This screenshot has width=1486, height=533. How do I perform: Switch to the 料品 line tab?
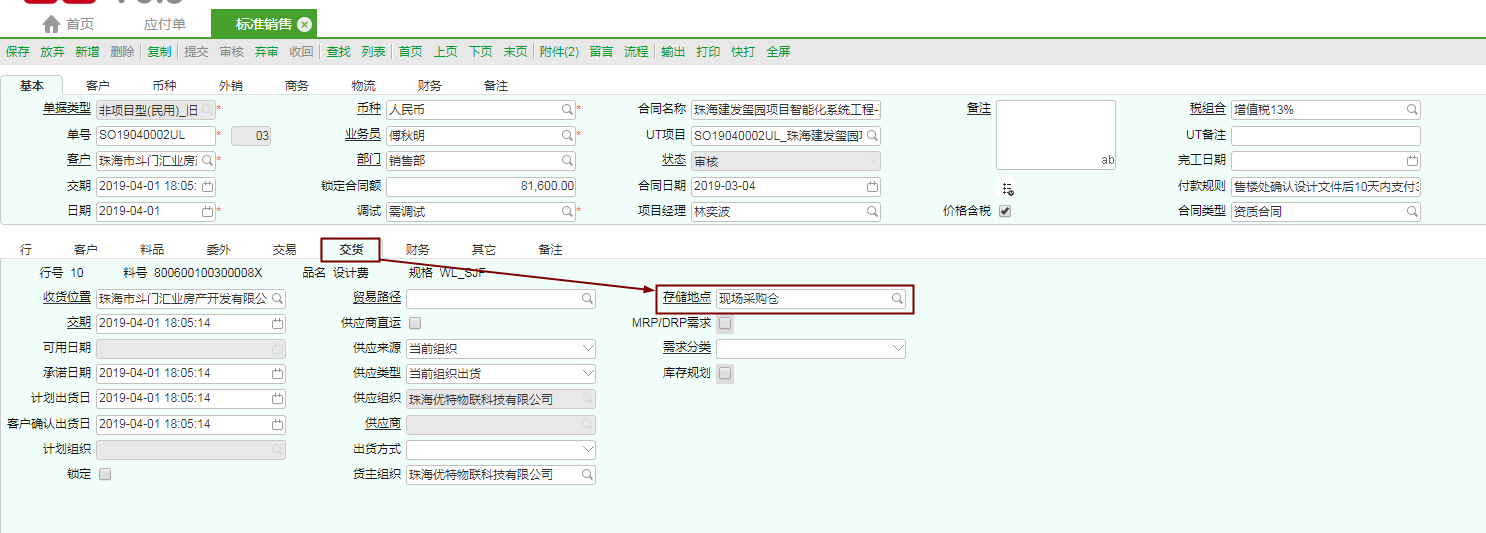pyautogui.click(x=152, y=250)
